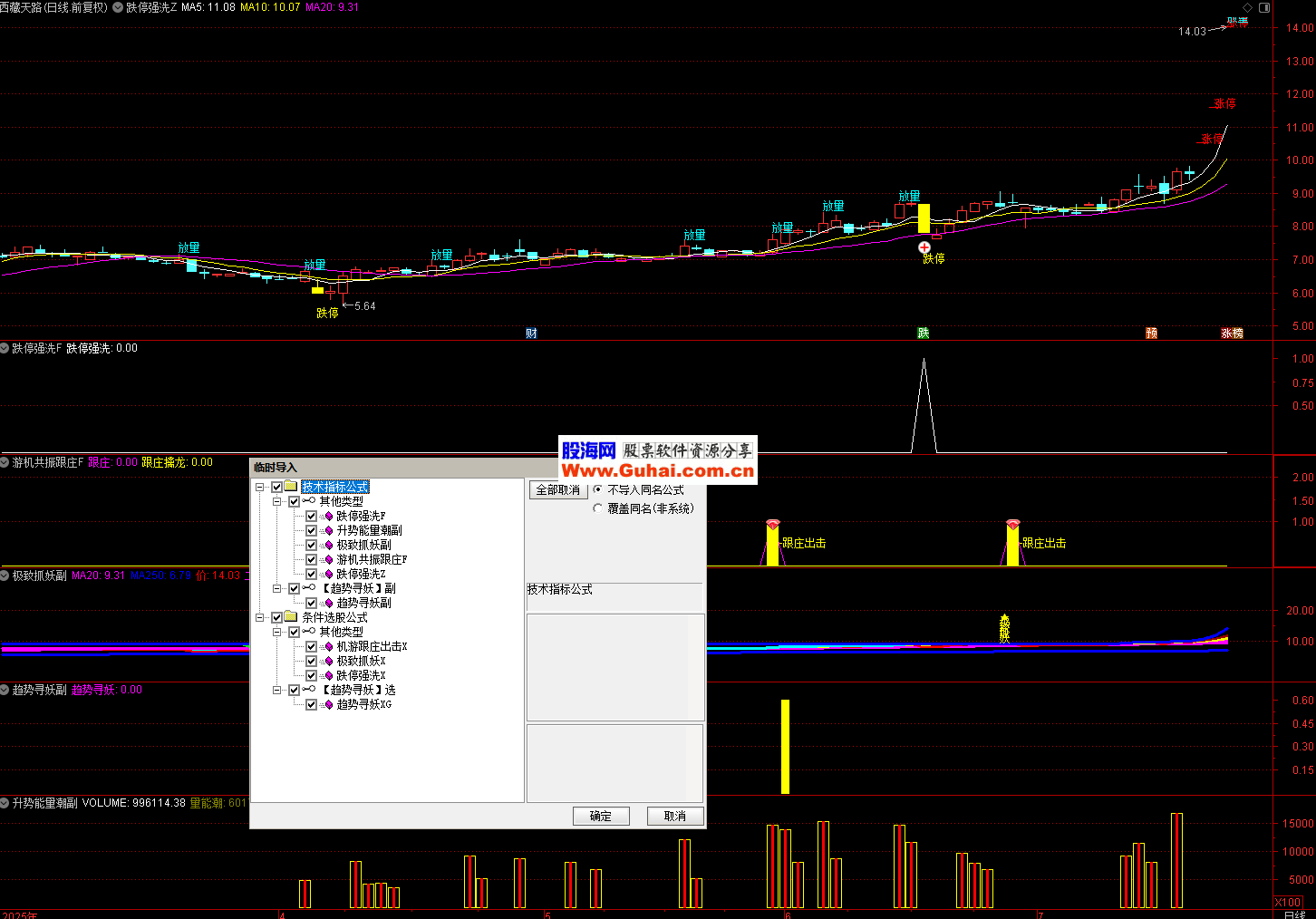Click the key icon of 【趋势寻妖】选 group
1316x919 pixels.
tap(309, 690)
